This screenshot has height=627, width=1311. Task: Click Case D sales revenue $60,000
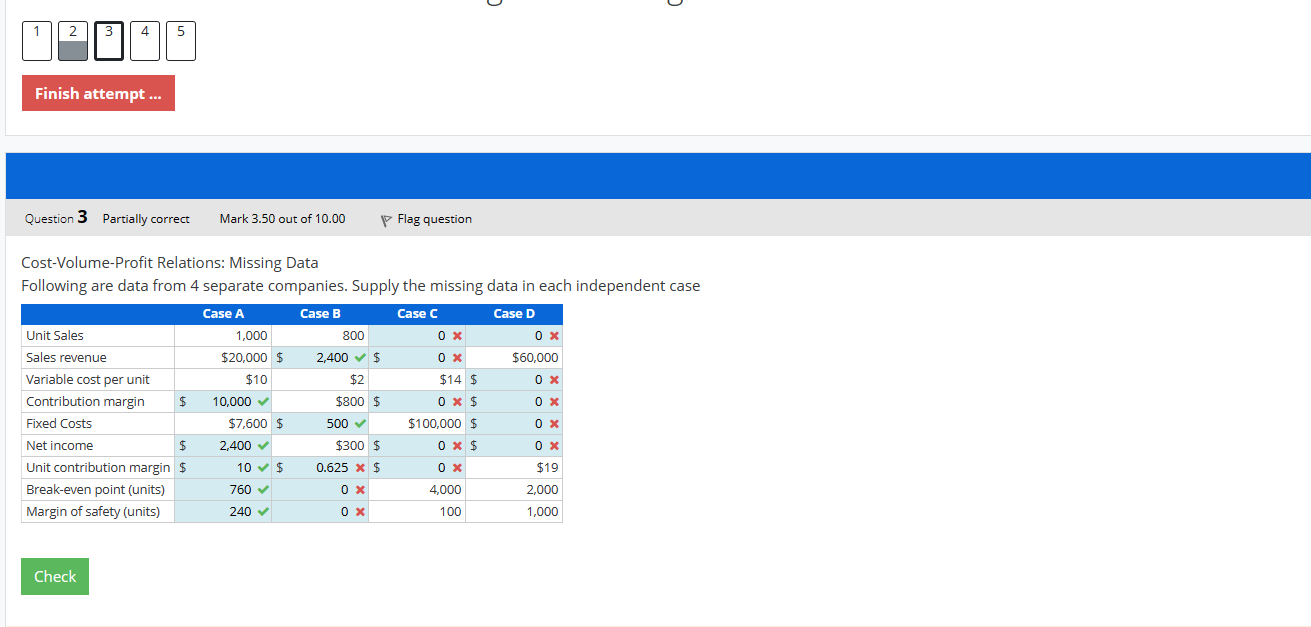tap(535, 357)
